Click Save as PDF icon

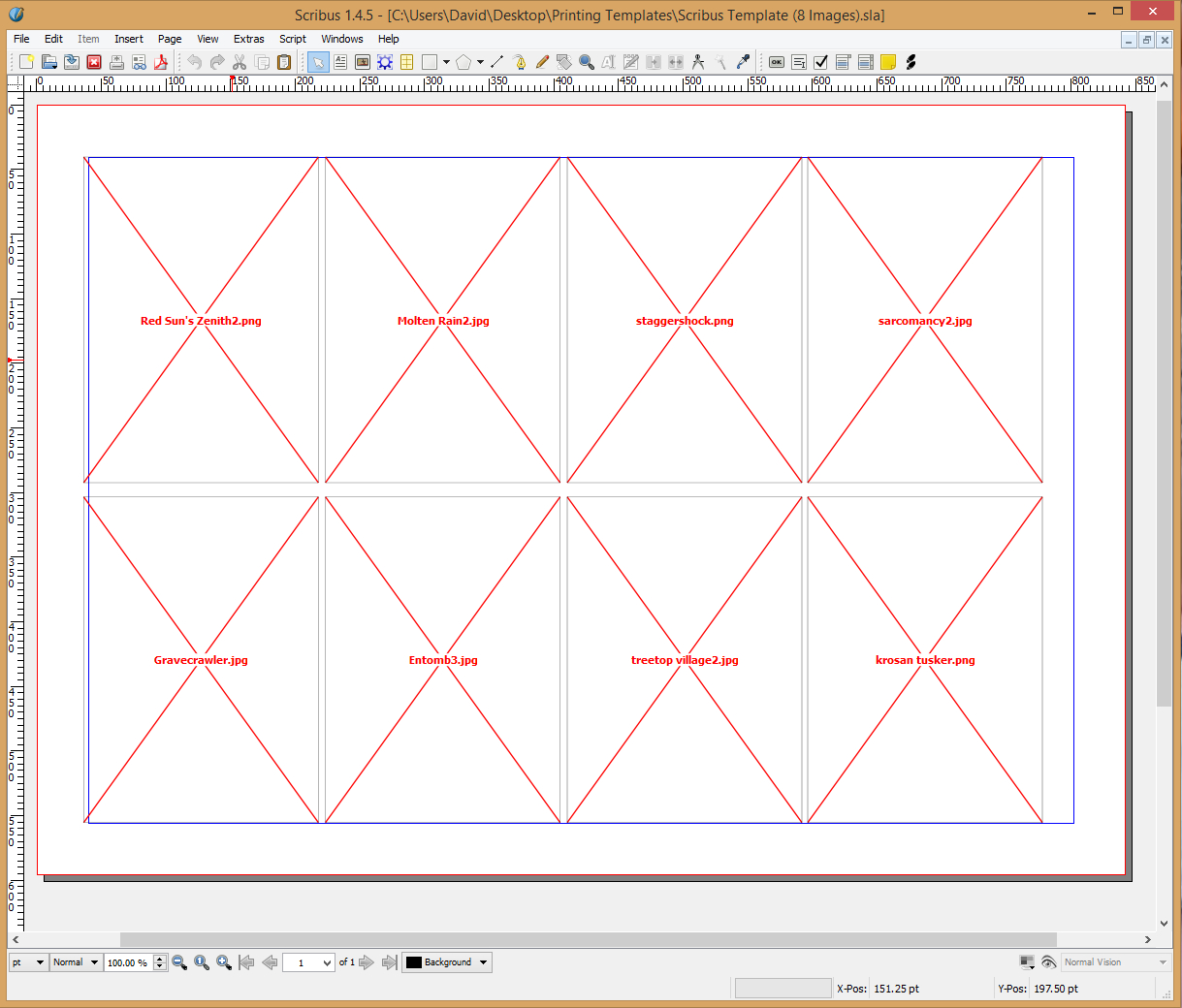(161, 62)
